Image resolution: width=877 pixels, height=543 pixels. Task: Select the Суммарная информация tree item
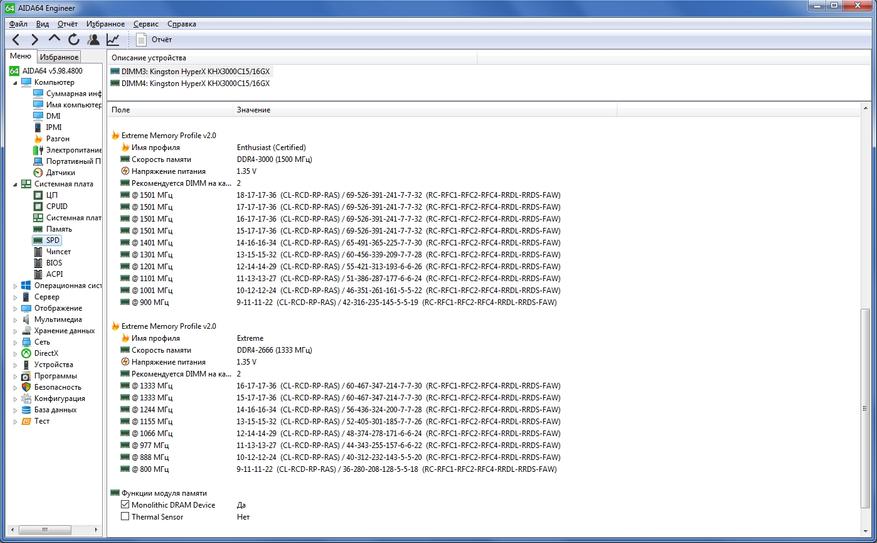[x=67, y=93]
